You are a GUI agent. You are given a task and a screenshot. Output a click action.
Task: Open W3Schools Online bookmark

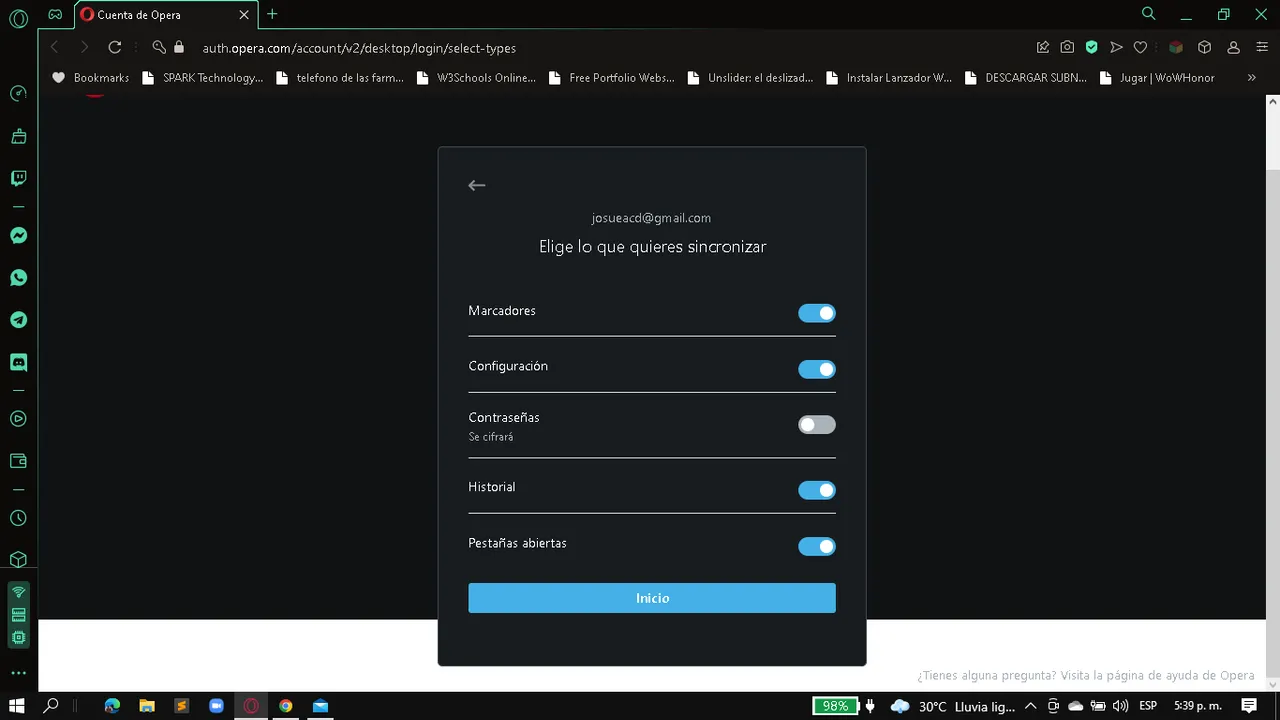coord(476,77)
